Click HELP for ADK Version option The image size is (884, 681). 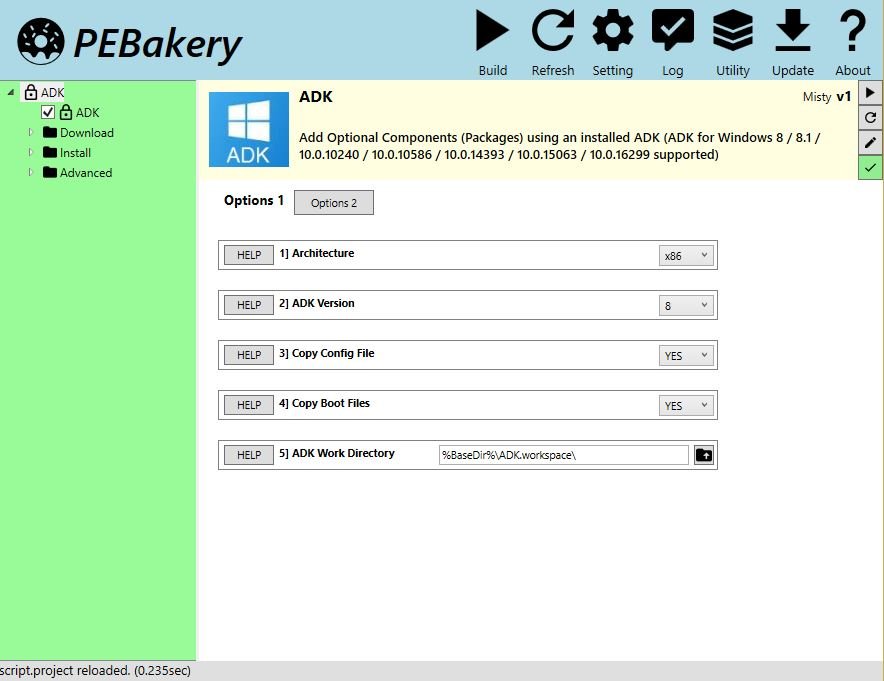249,305
